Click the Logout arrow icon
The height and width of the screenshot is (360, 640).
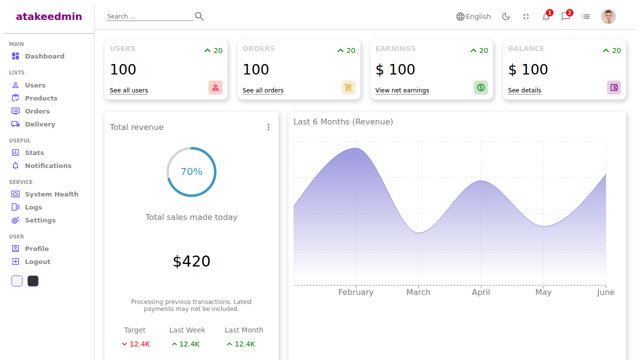point(16,262)
